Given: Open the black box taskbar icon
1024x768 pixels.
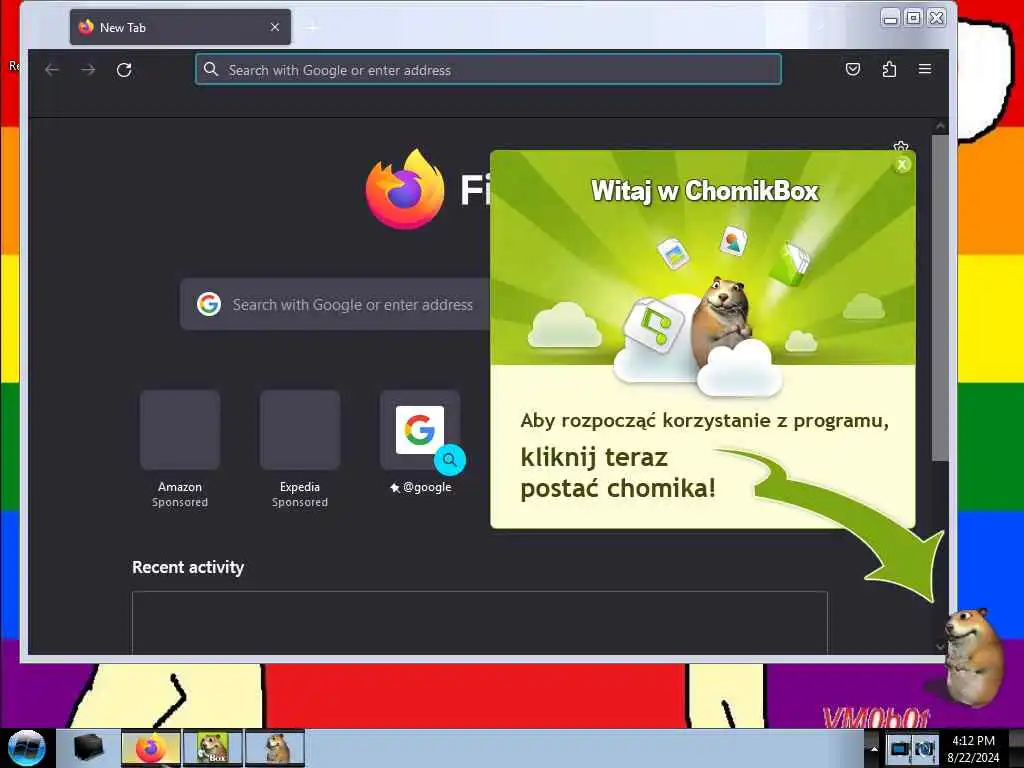Looking at the screenshot, I should [88, 748].
